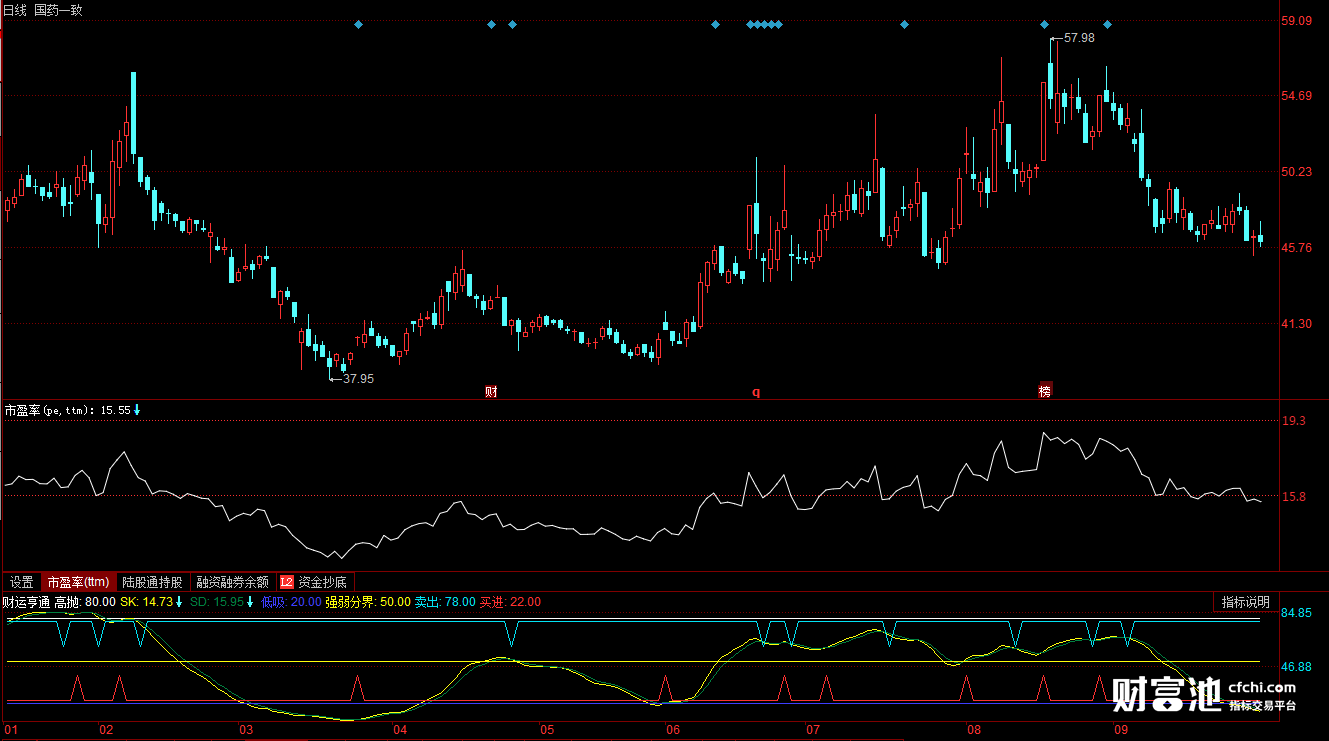Image resolution: width=1329 pixels, height=741 pixels.
Task: Click the 50.23 price axis label
Action: (1297, 172)
